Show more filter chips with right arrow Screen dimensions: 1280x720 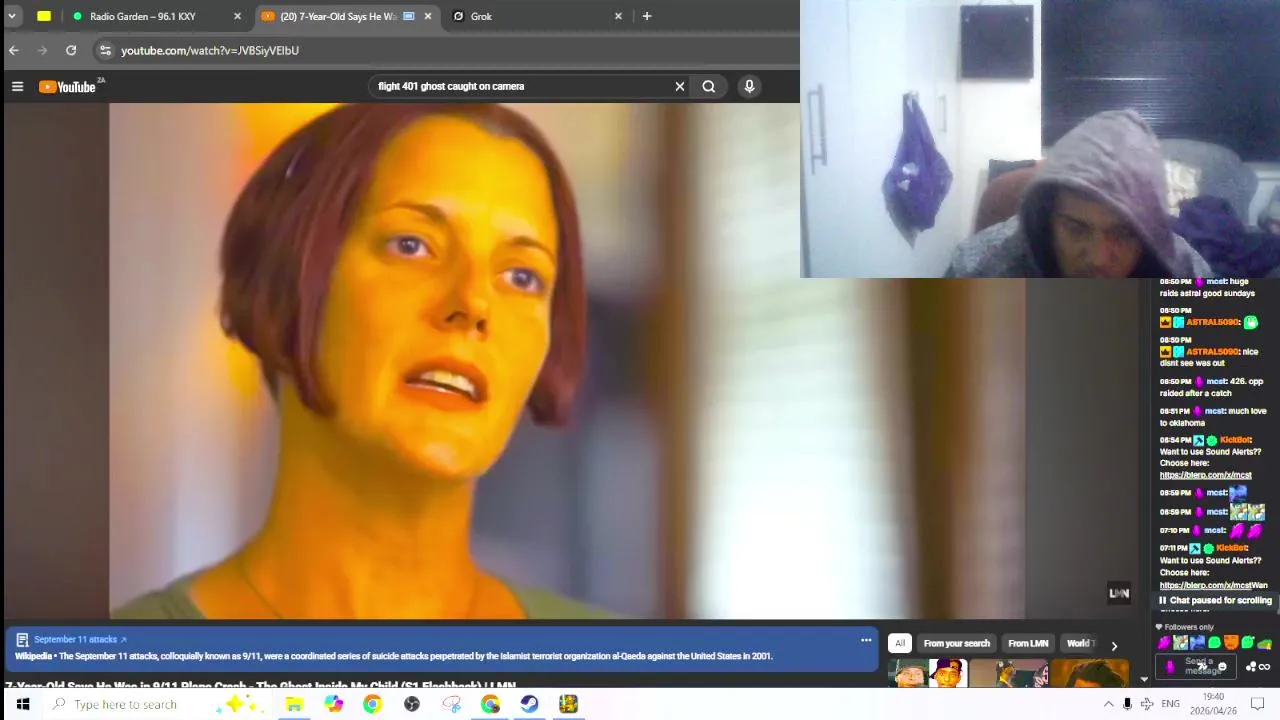point(1114,646)
